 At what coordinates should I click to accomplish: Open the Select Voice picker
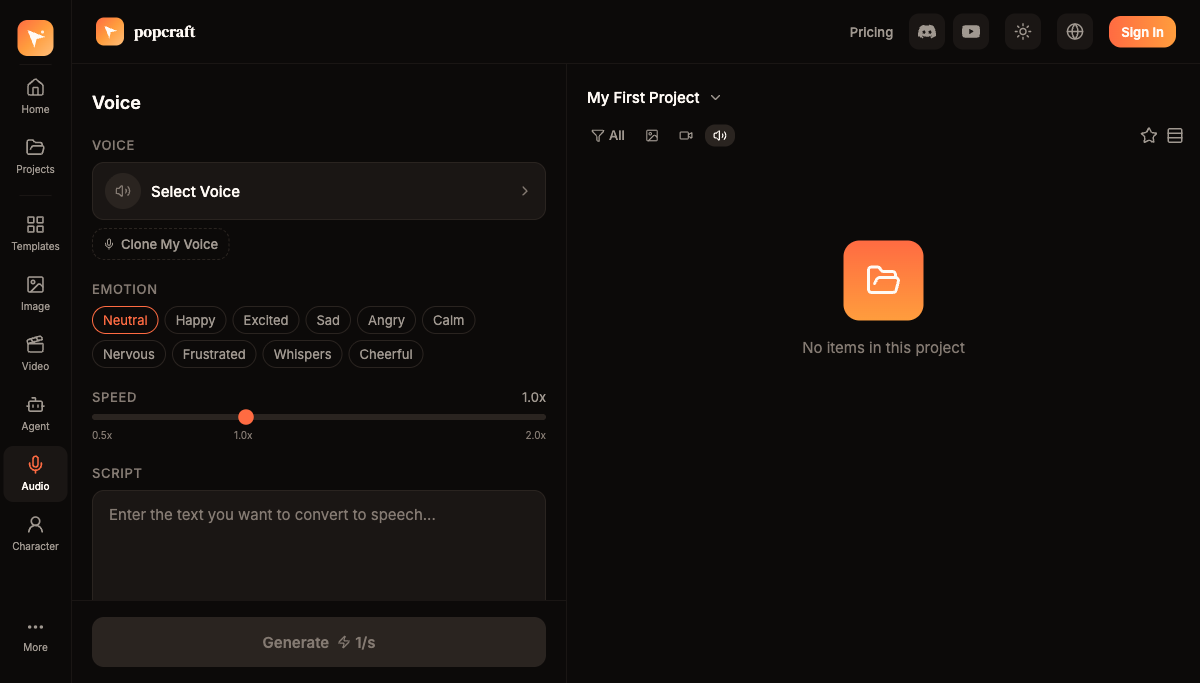tap(318, 191)
